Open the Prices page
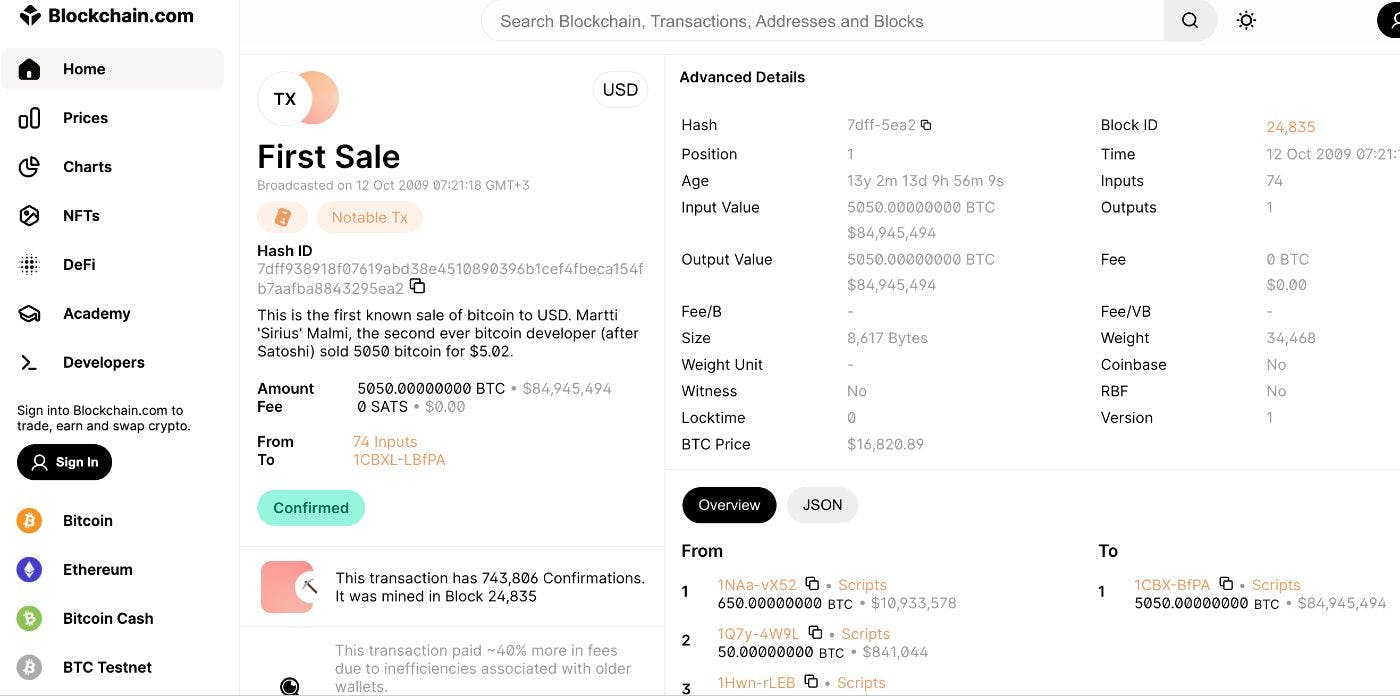Viewport: 1400px width, 696px height. click(x=85, y=118)
